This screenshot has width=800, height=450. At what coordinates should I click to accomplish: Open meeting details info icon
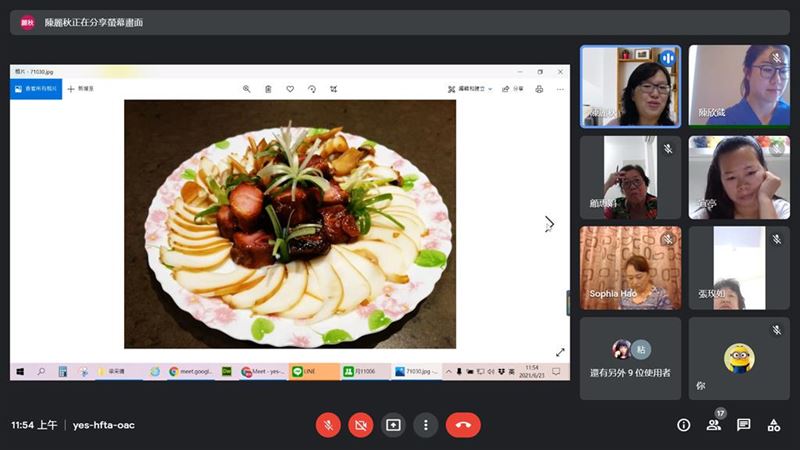pyautogui.click(x=684, y=425)
